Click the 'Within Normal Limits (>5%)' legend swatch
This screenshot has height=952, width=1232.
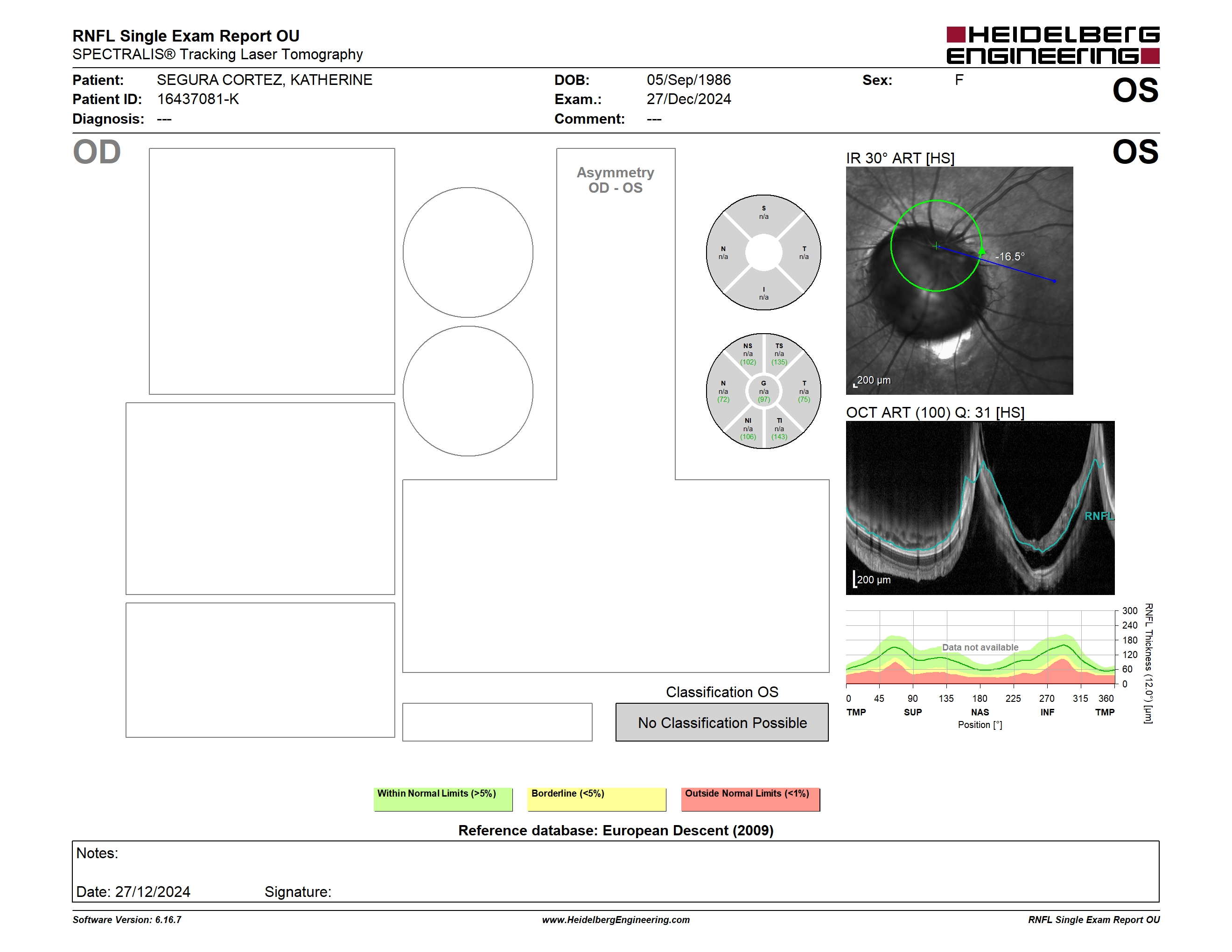point(443,799)
